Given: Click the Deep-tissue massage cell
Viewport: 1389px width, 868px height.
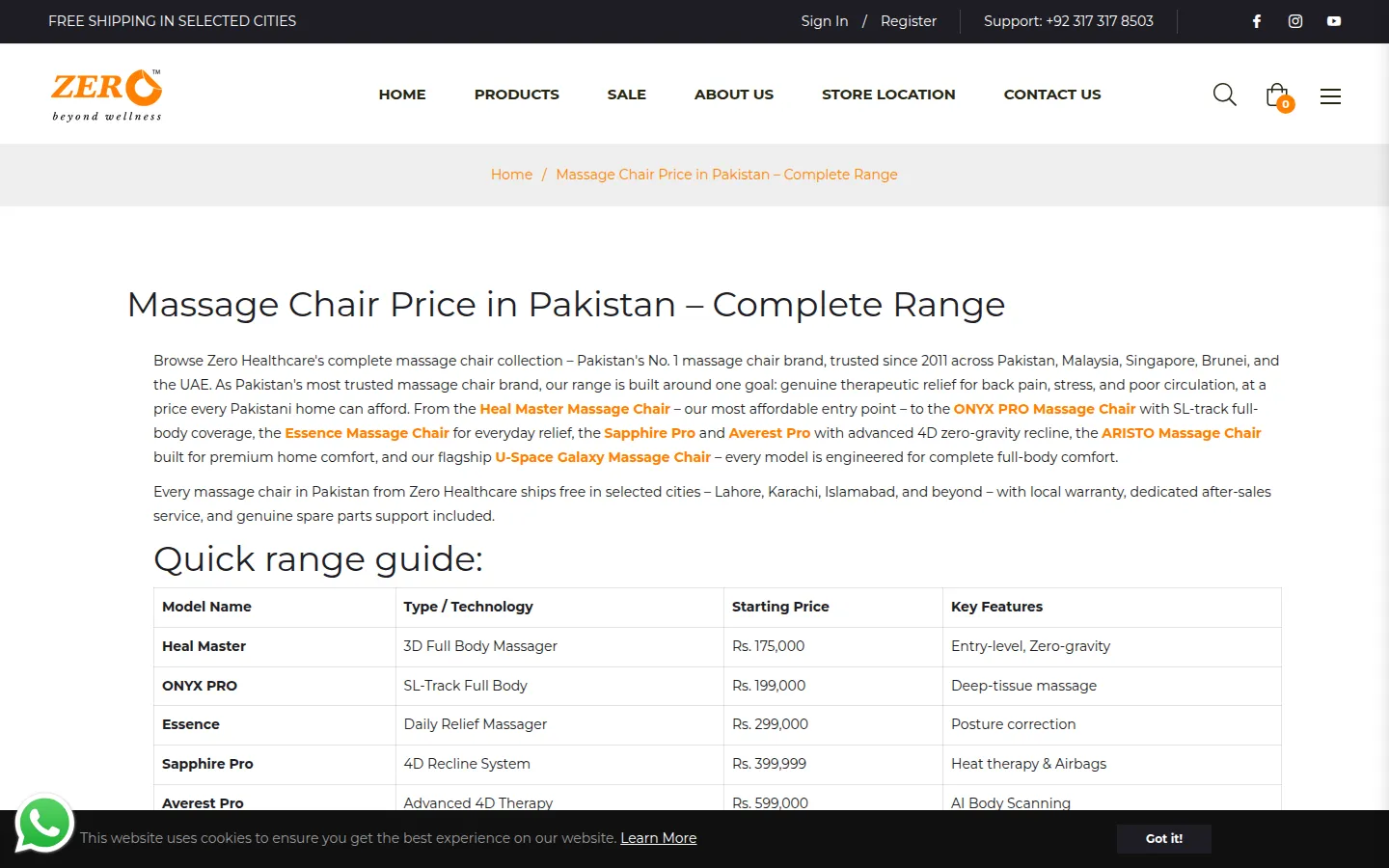Looking at the screenshot, I should [x=1112, y=687].
